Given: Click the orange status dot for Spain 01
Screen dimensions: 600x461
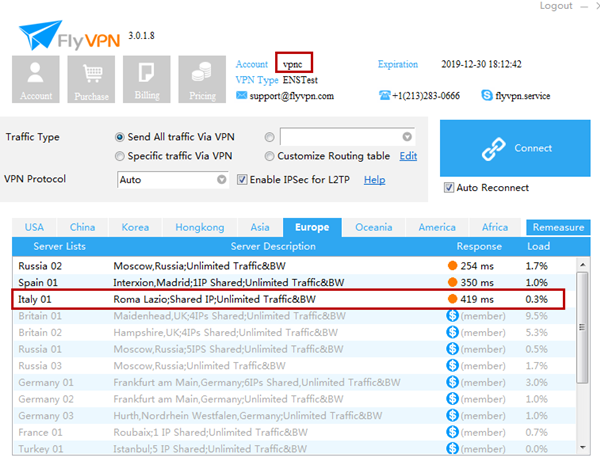Looking at the screenshot, I should click(452, 282).
